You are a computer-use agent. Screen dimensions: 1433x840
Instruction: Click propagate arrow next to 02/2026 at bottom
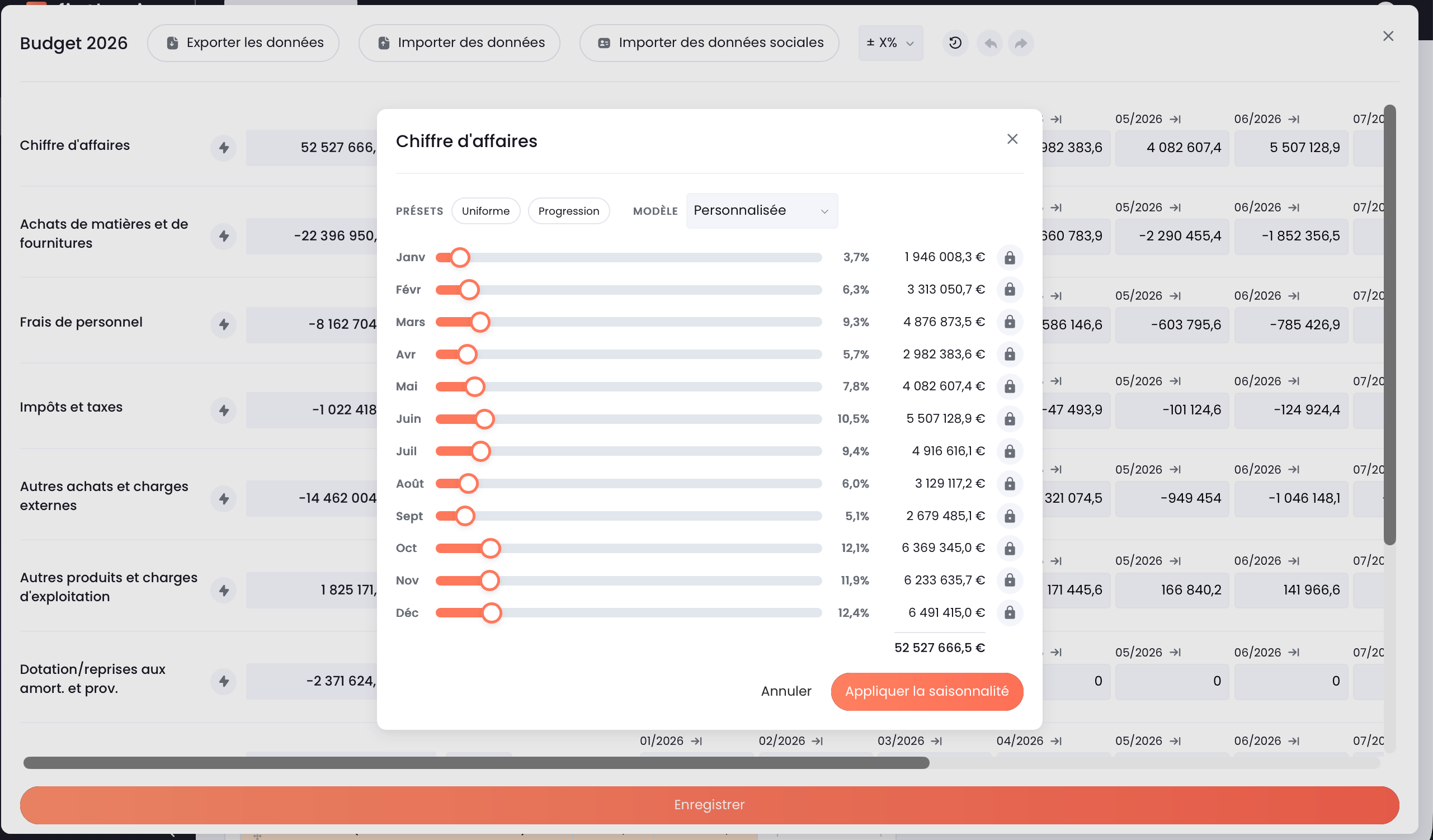pos(818,742)
